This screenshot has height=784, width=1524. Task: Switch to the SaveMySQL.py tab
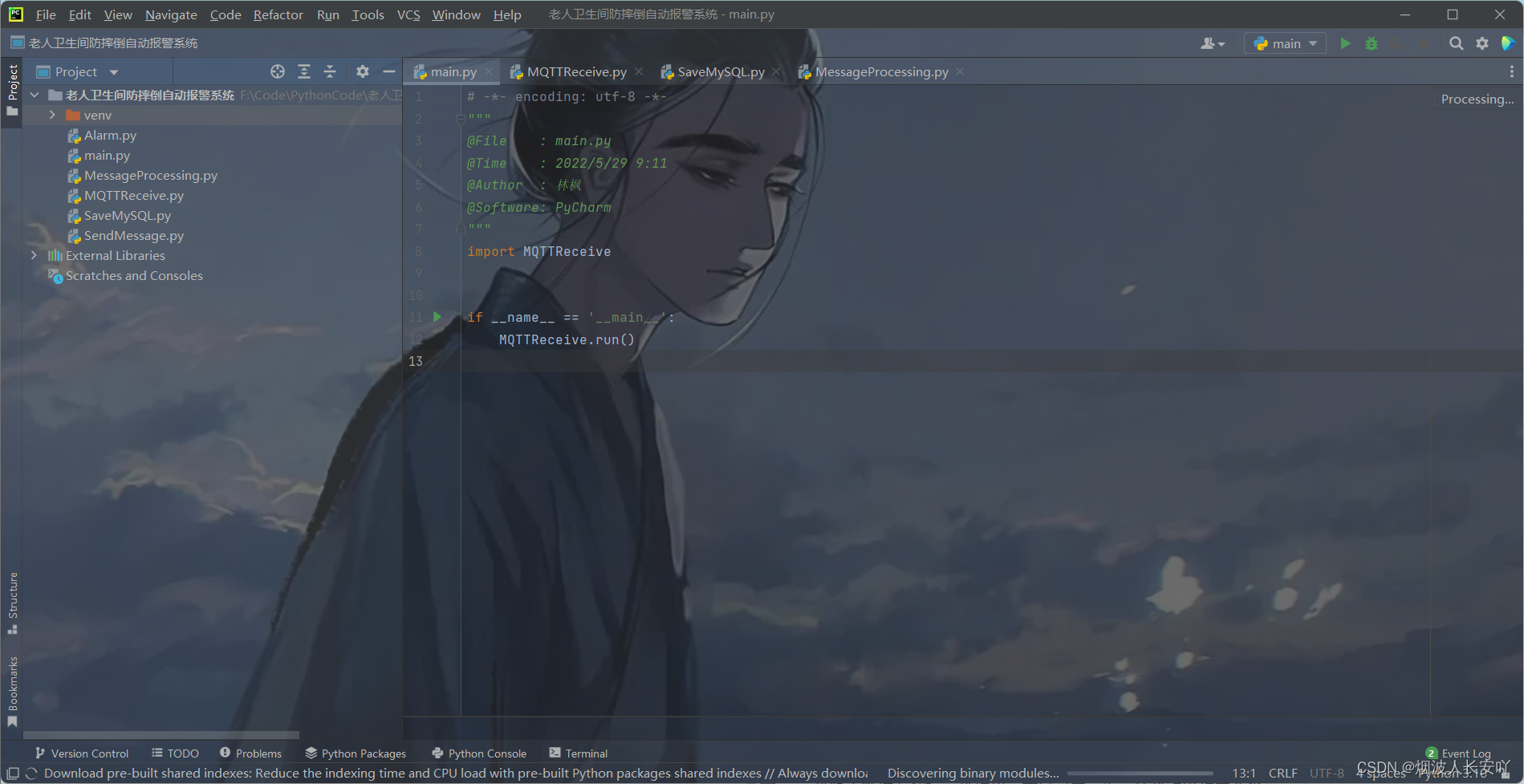[720, 71]
